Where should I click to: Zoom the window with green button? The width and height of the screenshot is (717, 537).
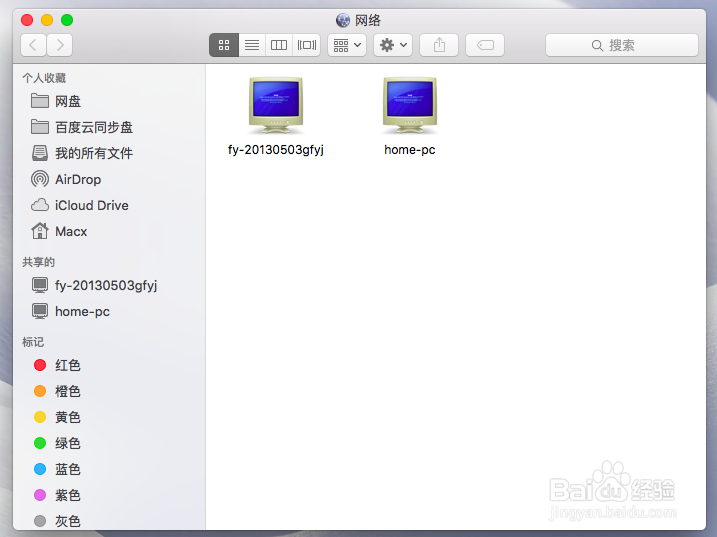(67, 20)
